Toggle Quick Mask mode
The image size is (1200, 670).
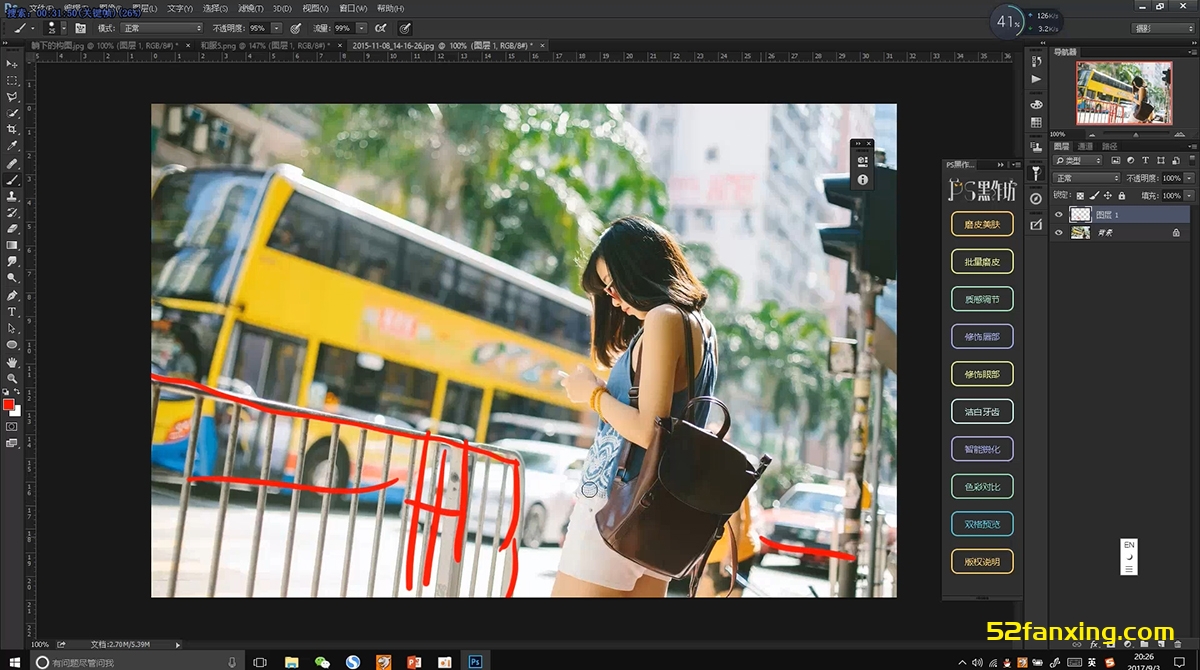[12, 426]
